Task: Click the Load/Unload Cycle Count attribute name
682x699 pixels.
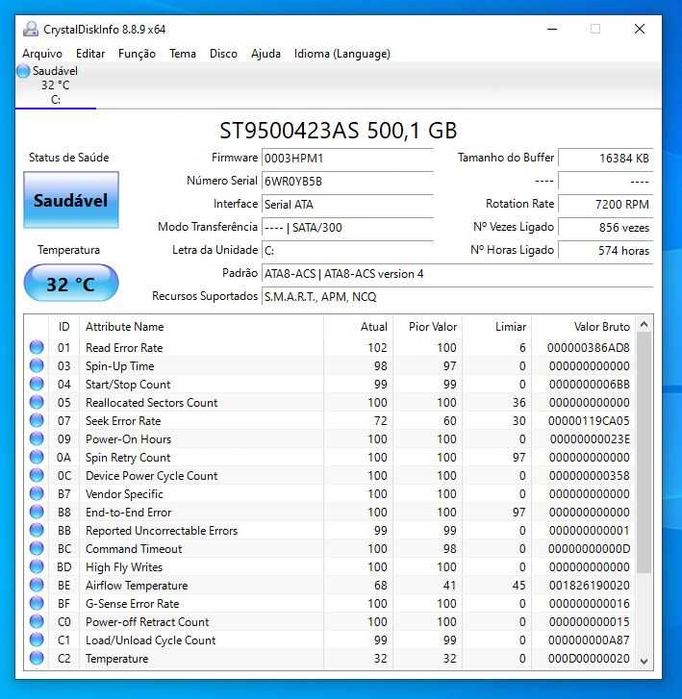Action: point(151,640)
